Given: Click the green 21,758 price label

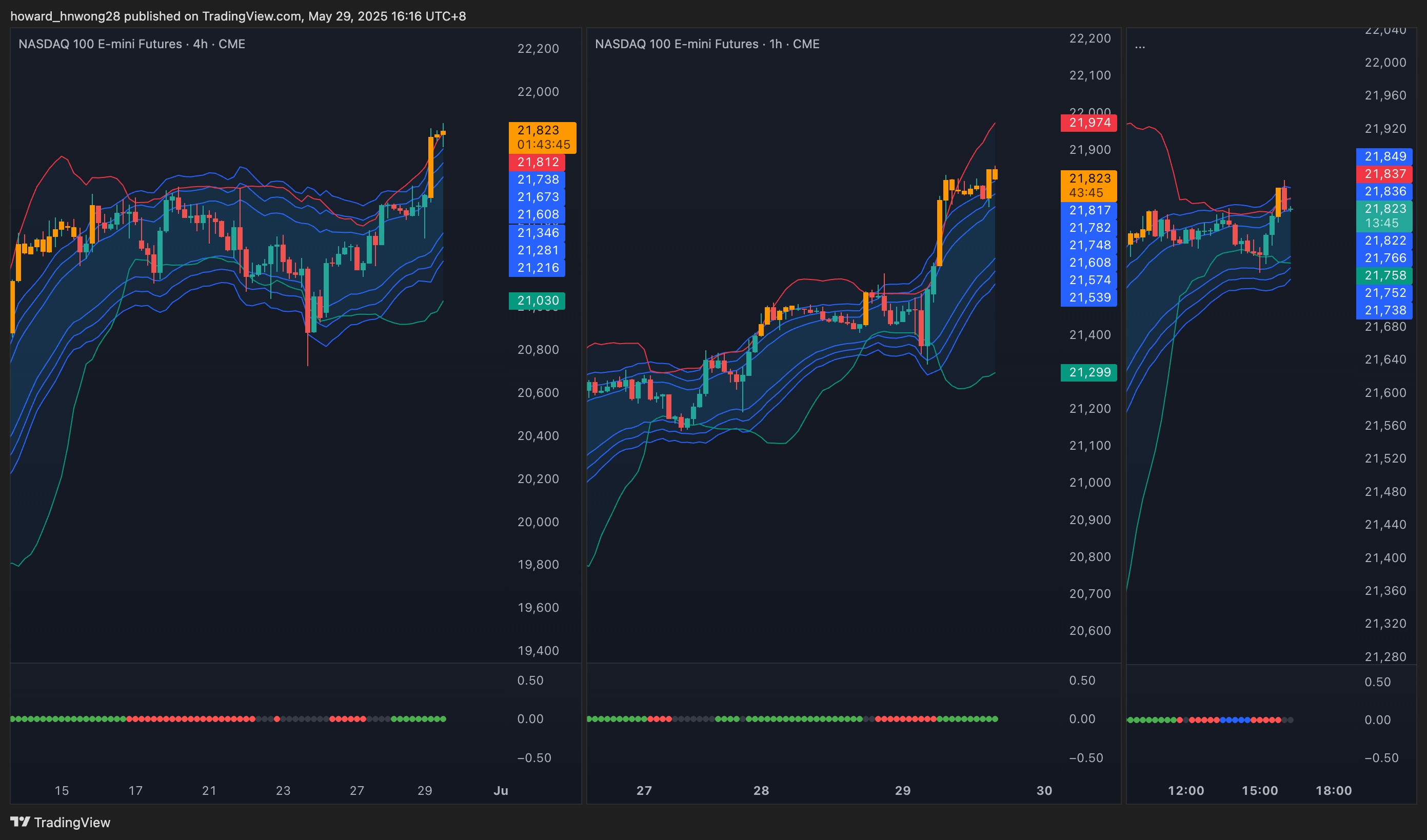Looking at the screenshot, I should (x=1384, y=276).
